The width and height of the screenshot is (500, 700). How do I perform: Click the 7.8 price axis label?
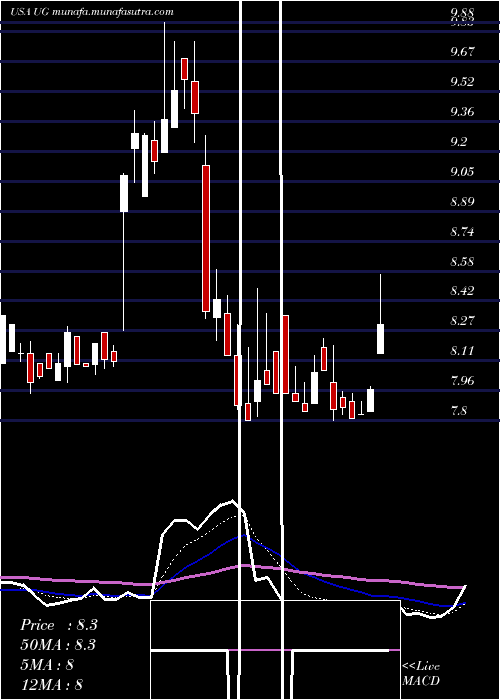tap(459, 411)
